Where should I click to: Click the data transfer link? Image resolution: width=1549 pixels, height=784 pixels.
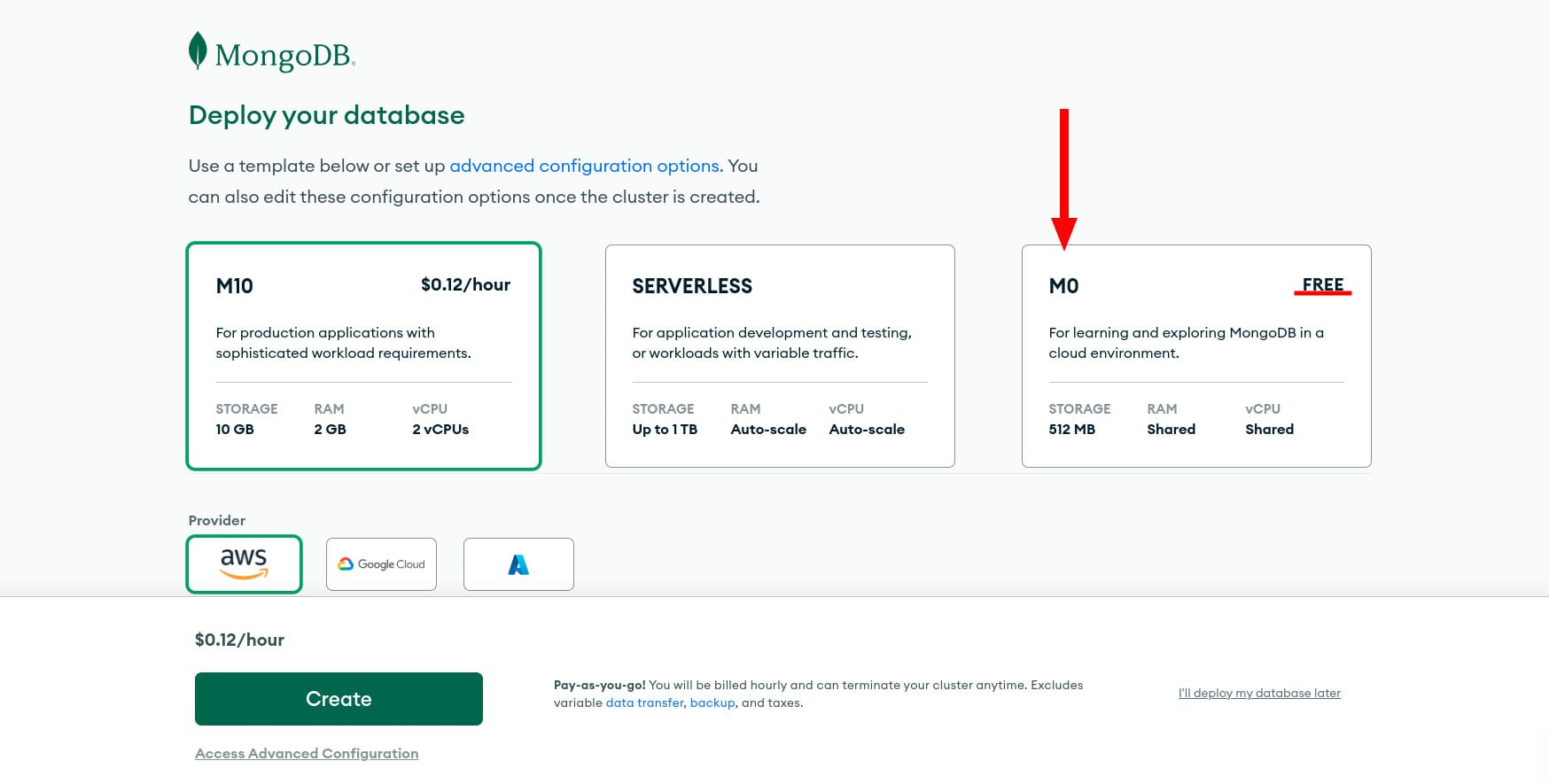pyautogui.click(x=644, y=702)
